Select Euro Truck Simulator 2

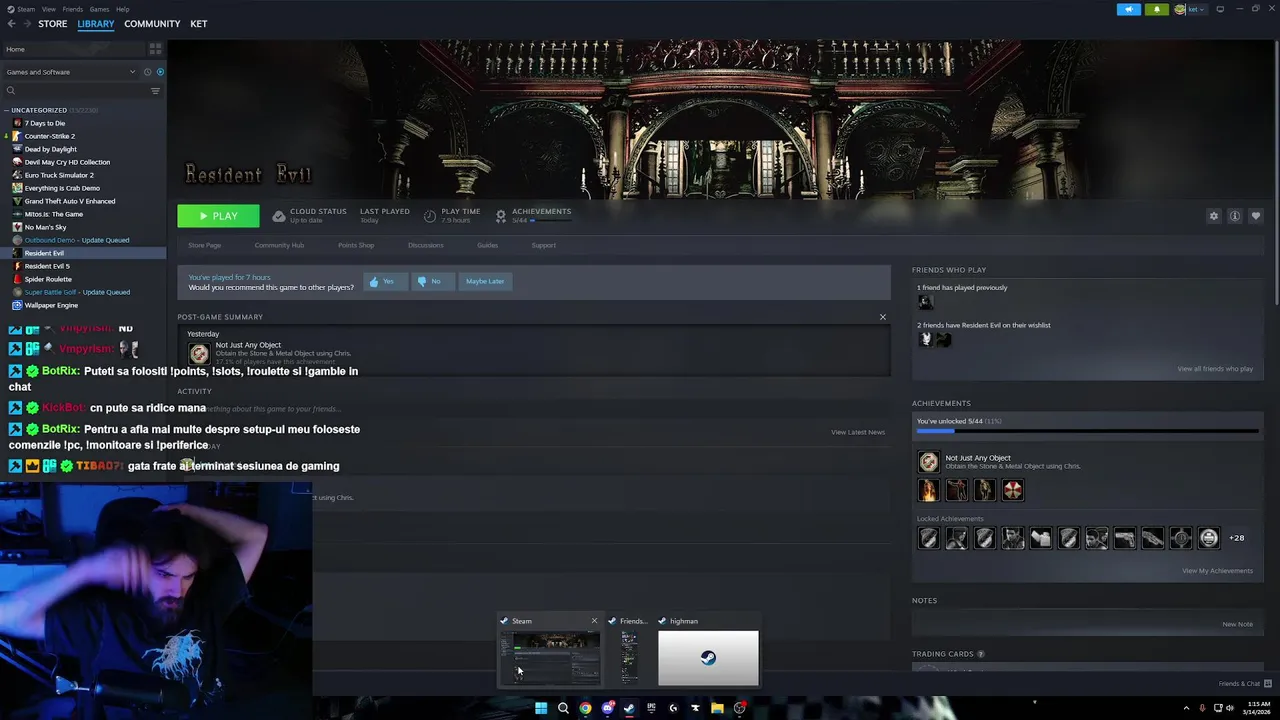point(58,175)
